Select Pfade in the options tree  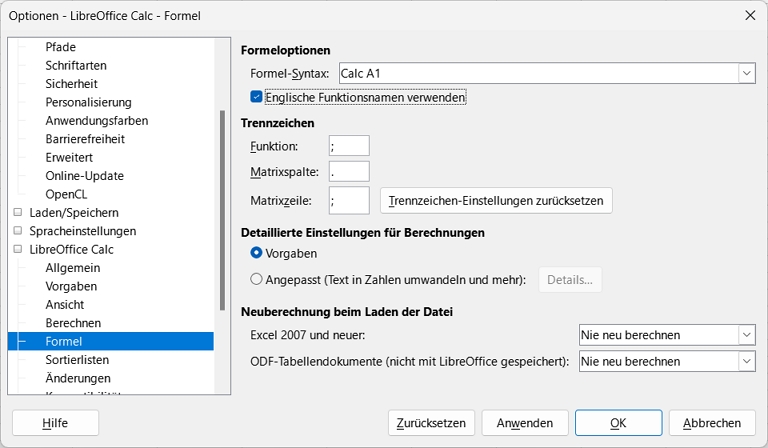pos(61,47)
